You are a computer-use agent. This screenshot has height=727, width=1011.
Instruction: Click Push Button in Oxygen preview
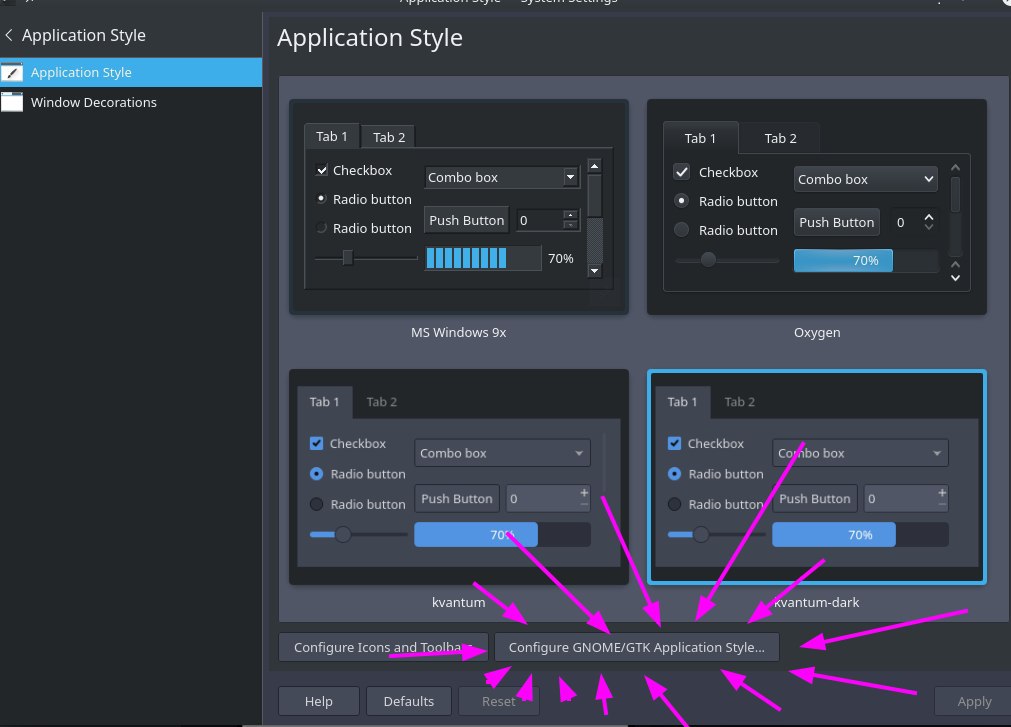[837, 222]
